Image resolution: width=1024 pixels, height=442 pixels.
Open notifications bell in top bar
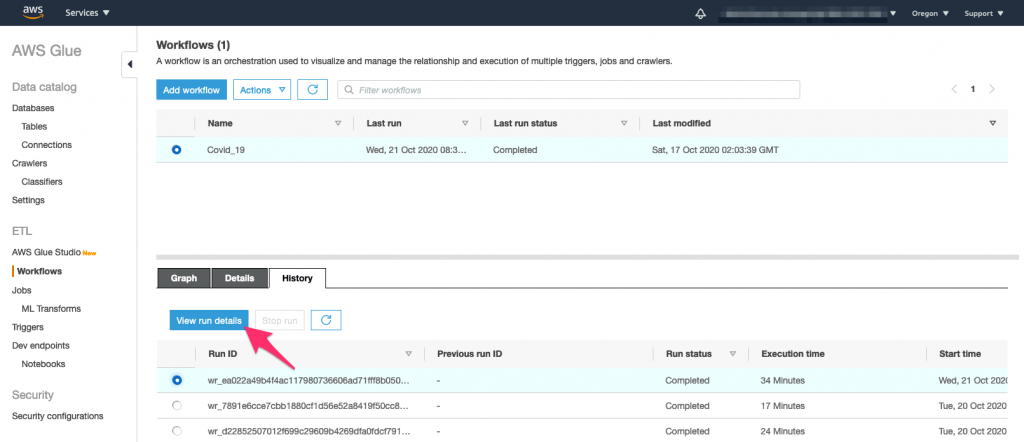(701, 14)
